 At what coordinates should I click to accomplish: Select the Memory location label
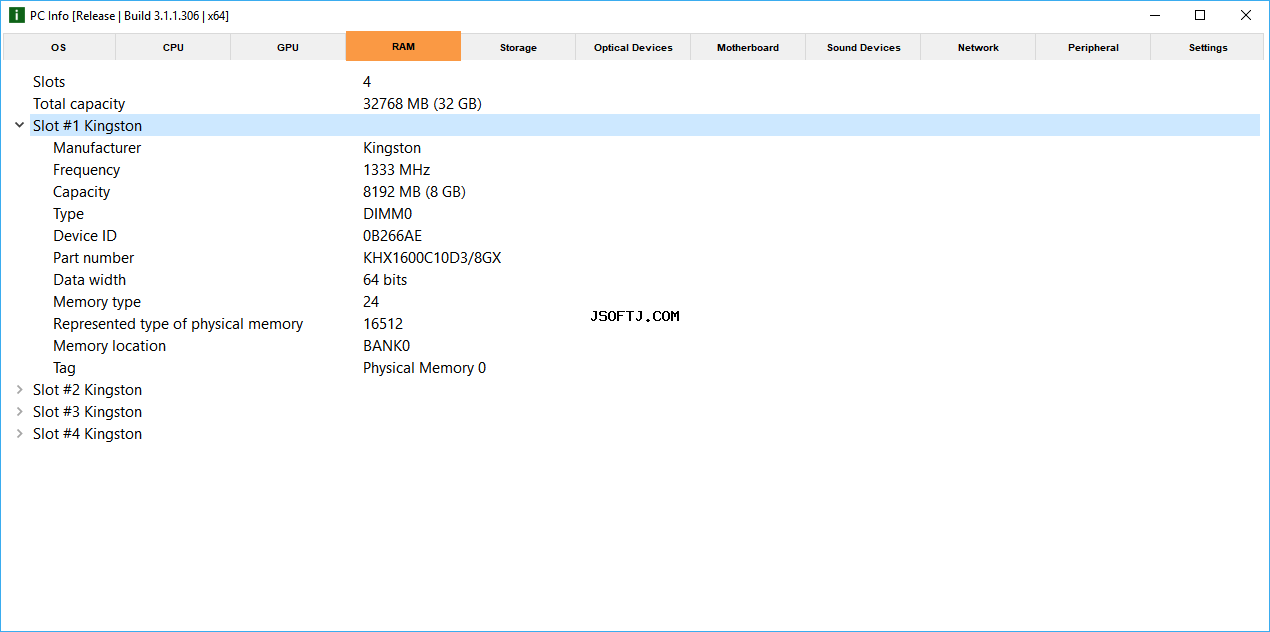tap(109, 346)
